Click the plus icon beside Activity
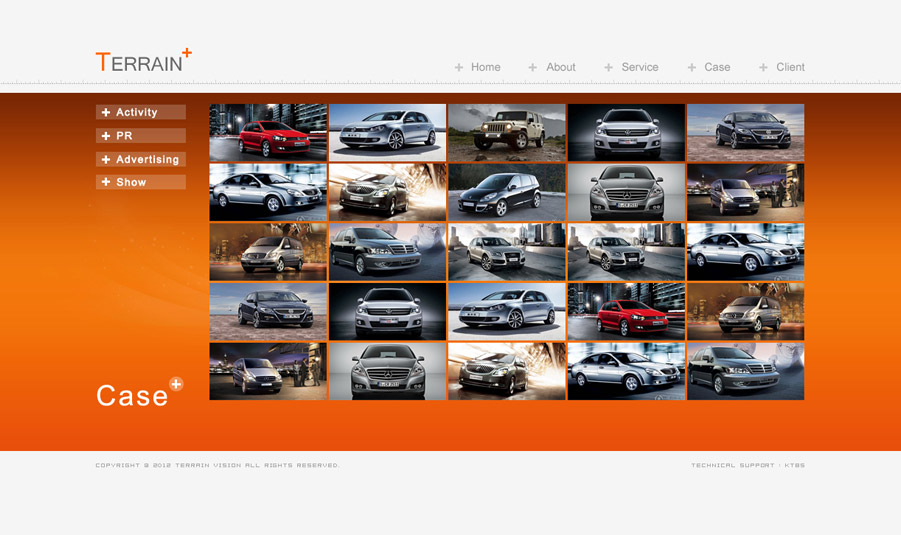The image size is (901, 535). tap(106, 113)
